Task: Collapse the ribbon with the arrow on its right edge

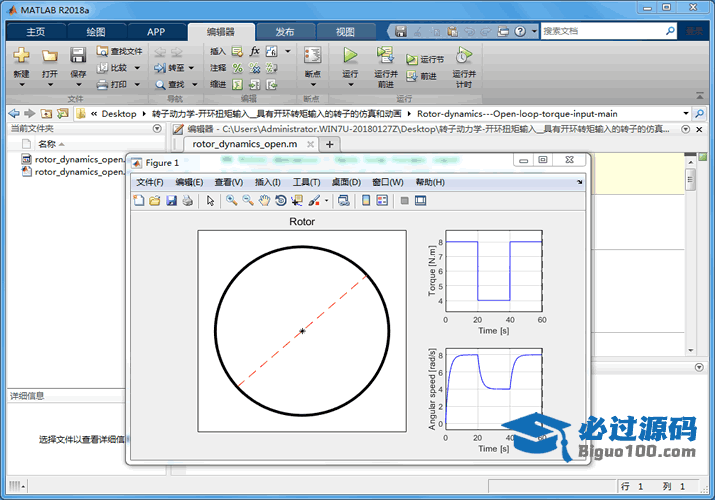Action: tap(700, 96)
